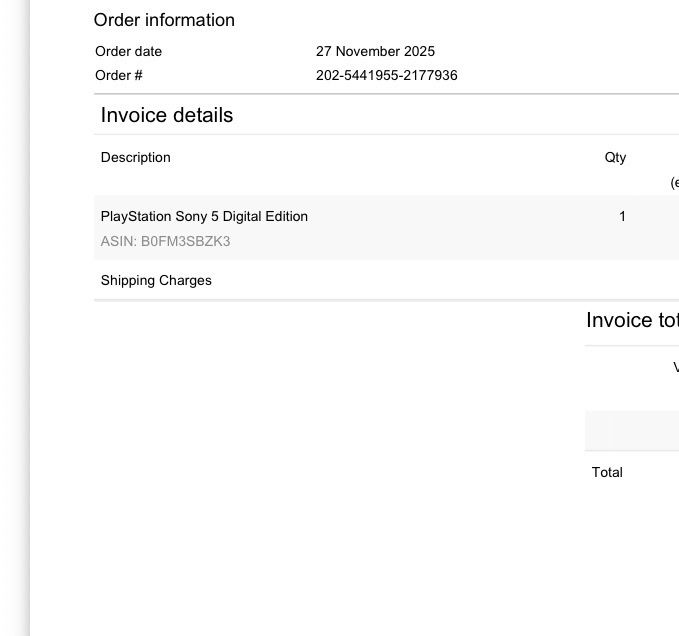Click the Invoice total heading
The width and height of the screenshot is (679, 636).
pyautogui.click(x=632, y=320)
